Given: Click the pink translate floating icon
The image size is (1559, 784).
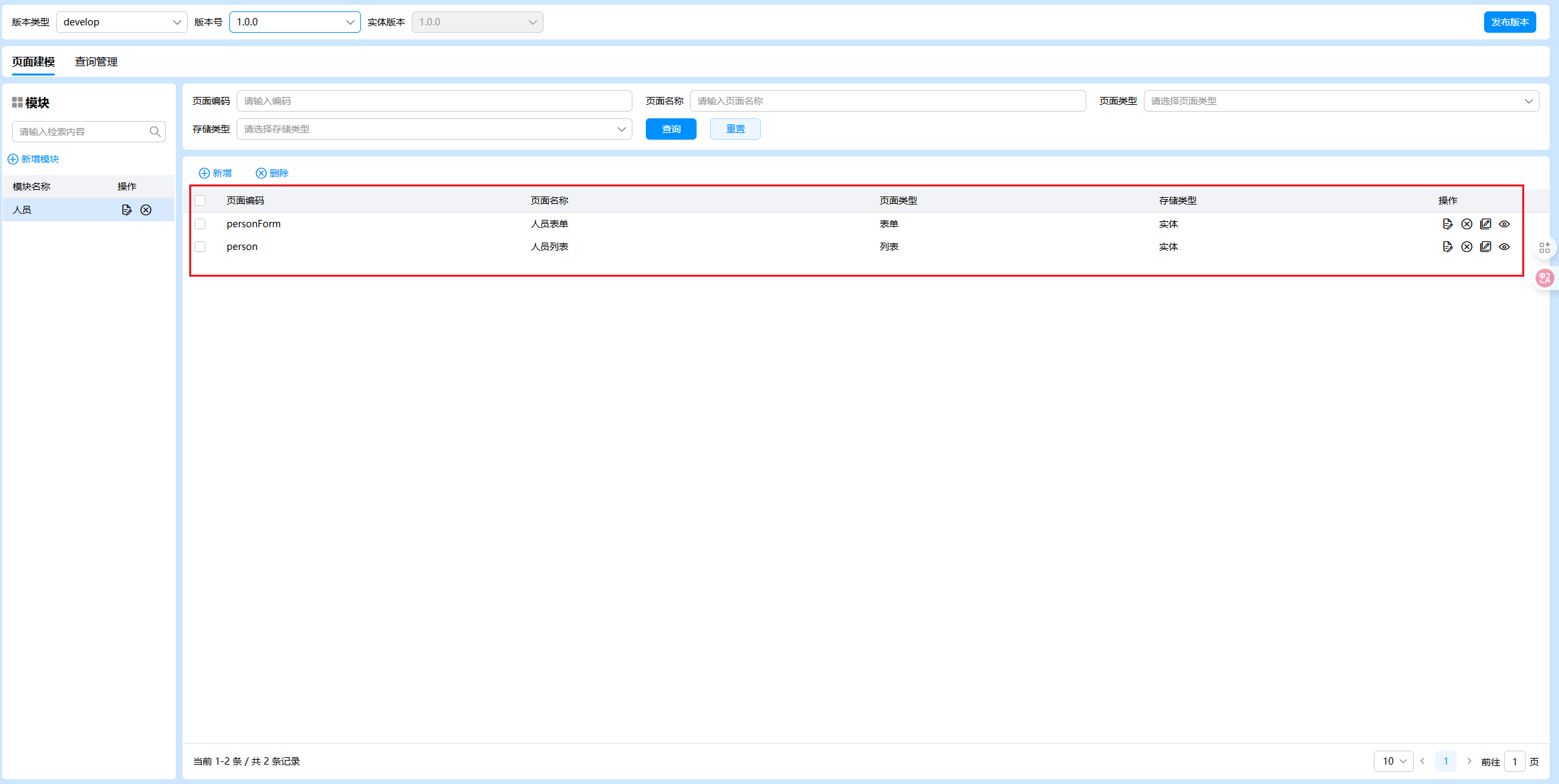Looking at the screenshot, I should coord(1544,278).
